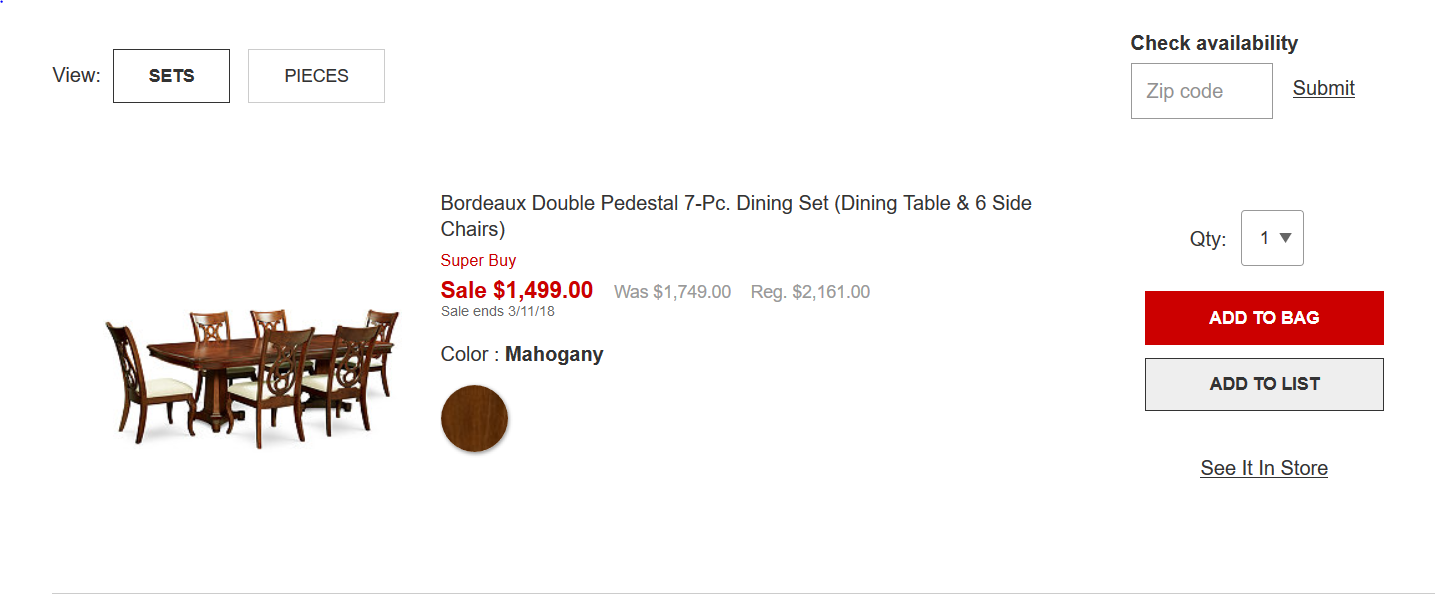1453x605 pixels.
Task: Open the Qty quantity dropdown
Action: pos(1272,238)
